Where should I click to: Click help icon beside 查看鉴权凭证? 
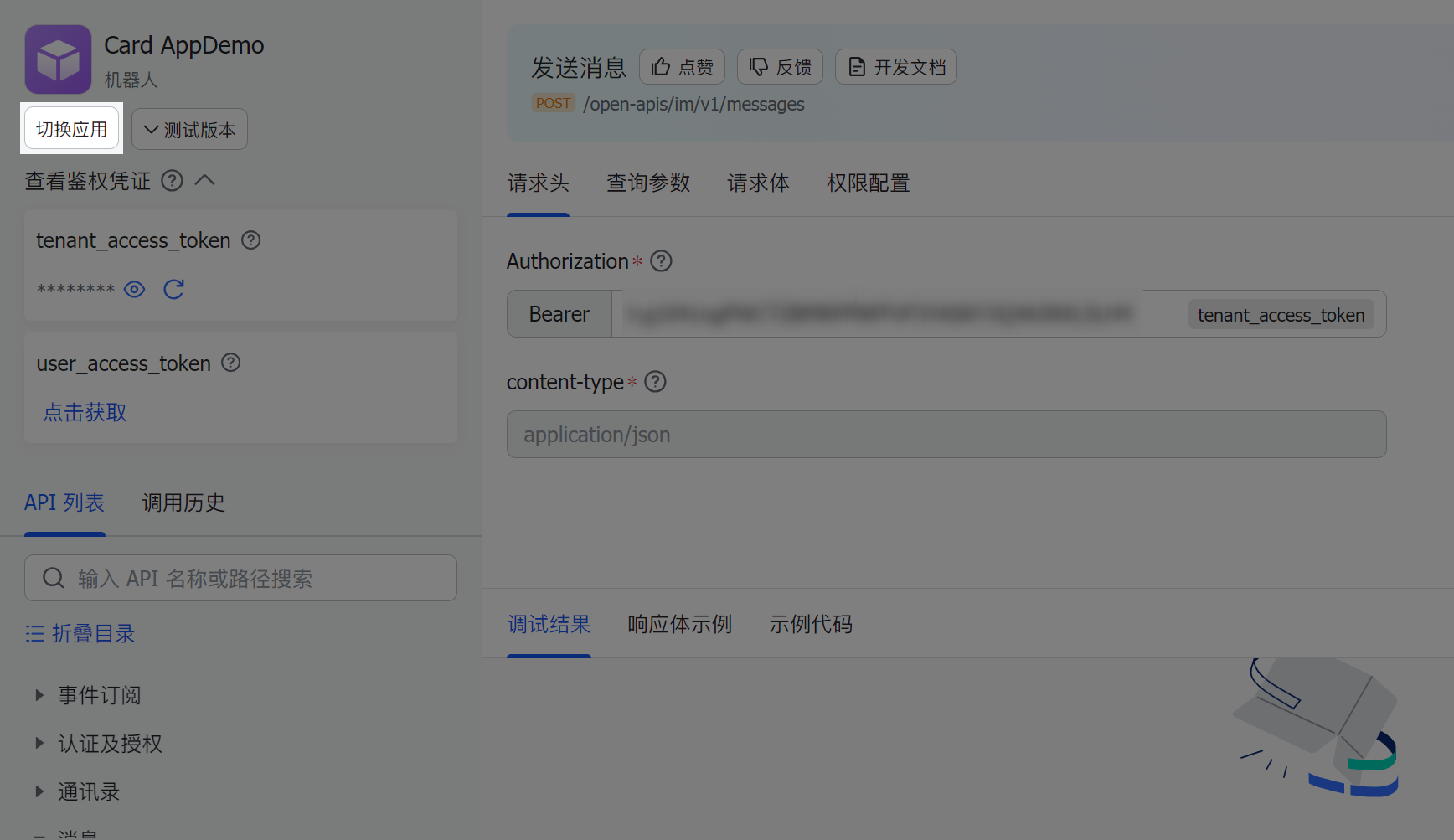[x=172, y=181]
